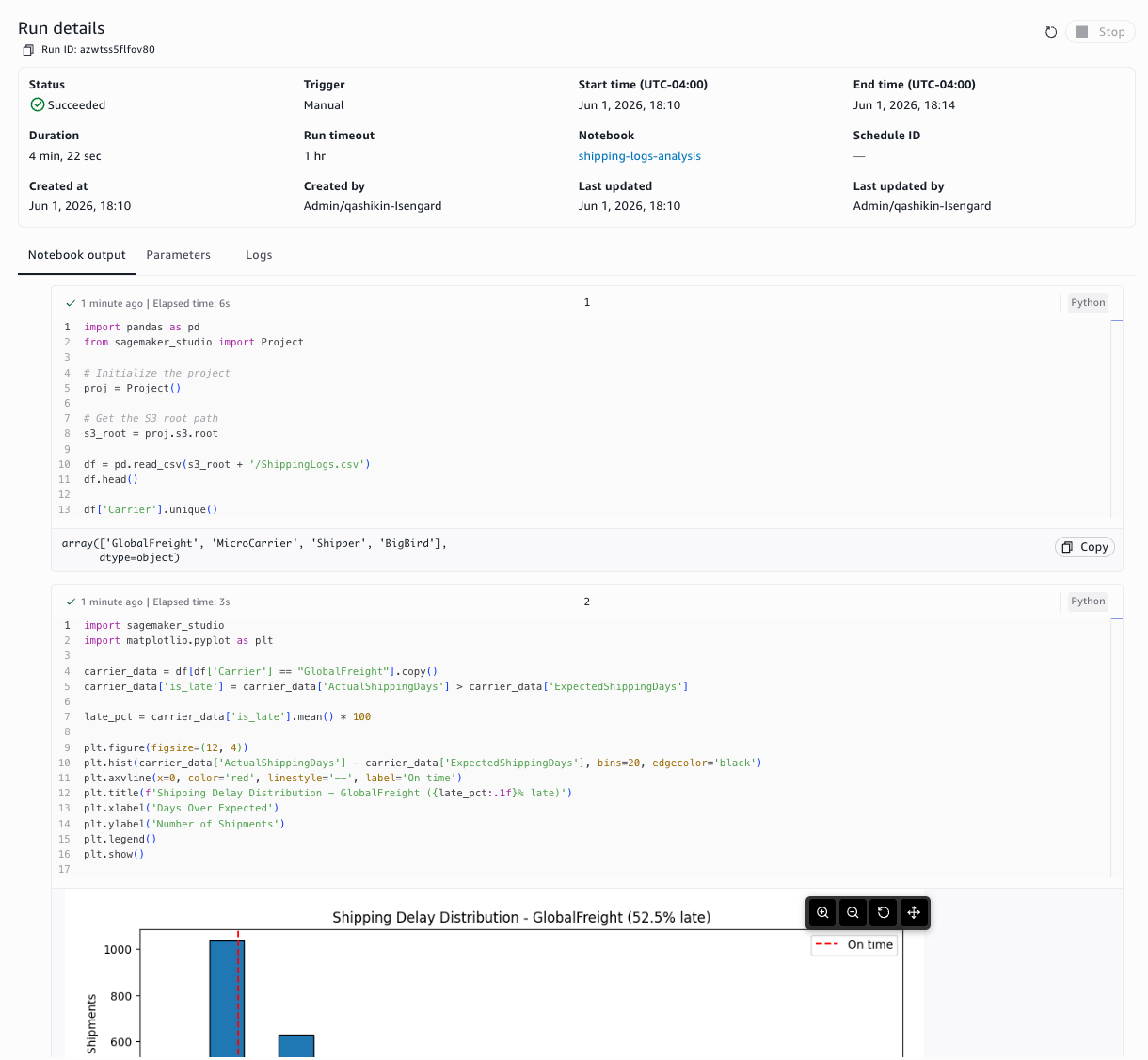This screenshot has width=1148, height=1060.
Task: Click the tallest blue histogram bar
Action: [x=227, y=998]
